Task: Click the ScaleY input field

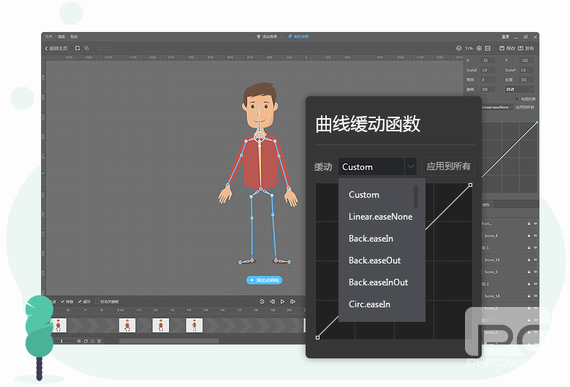Action: coord(527,70)
